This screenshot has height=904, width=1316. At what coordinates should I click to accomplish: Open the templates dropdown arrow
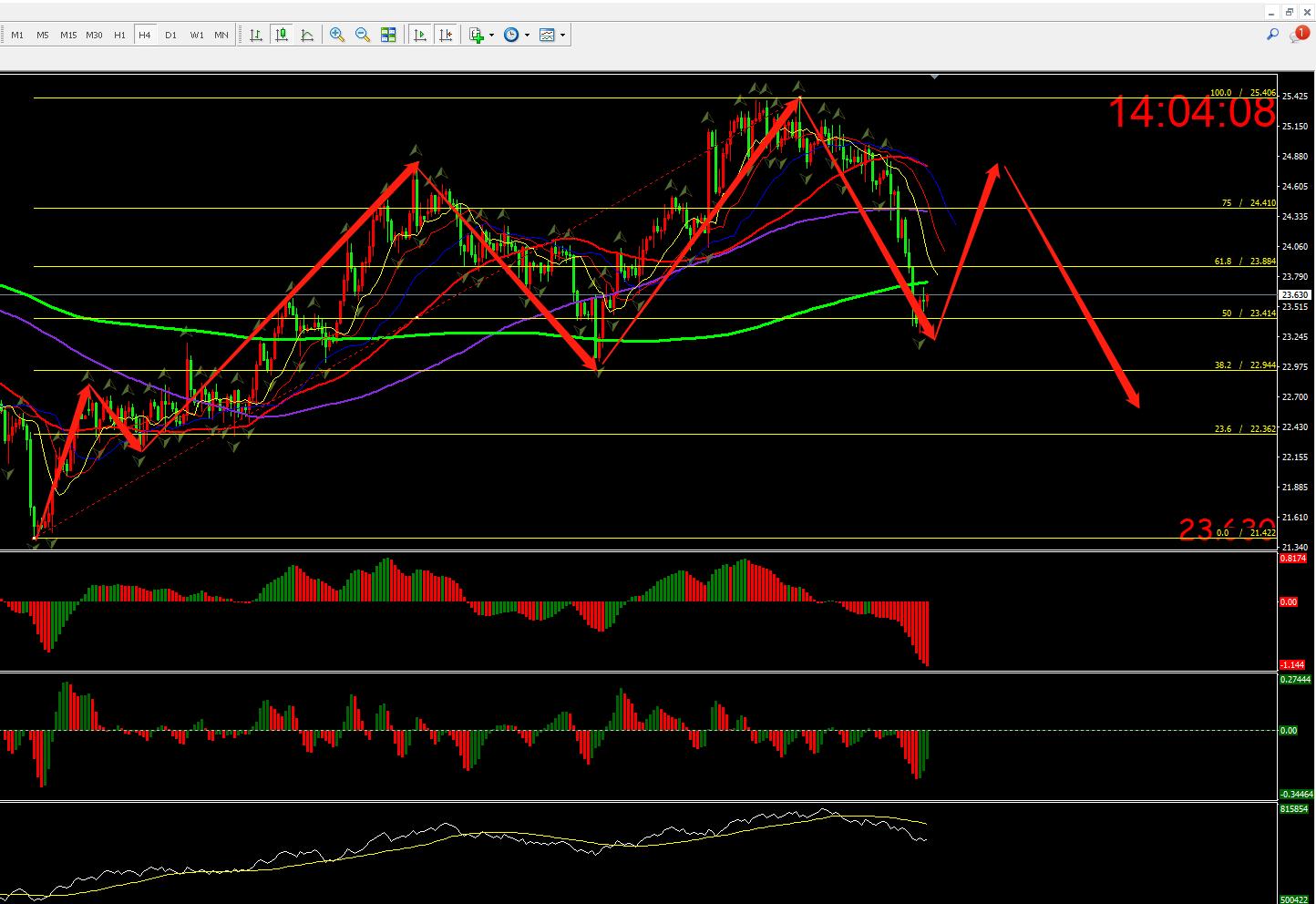562,36
